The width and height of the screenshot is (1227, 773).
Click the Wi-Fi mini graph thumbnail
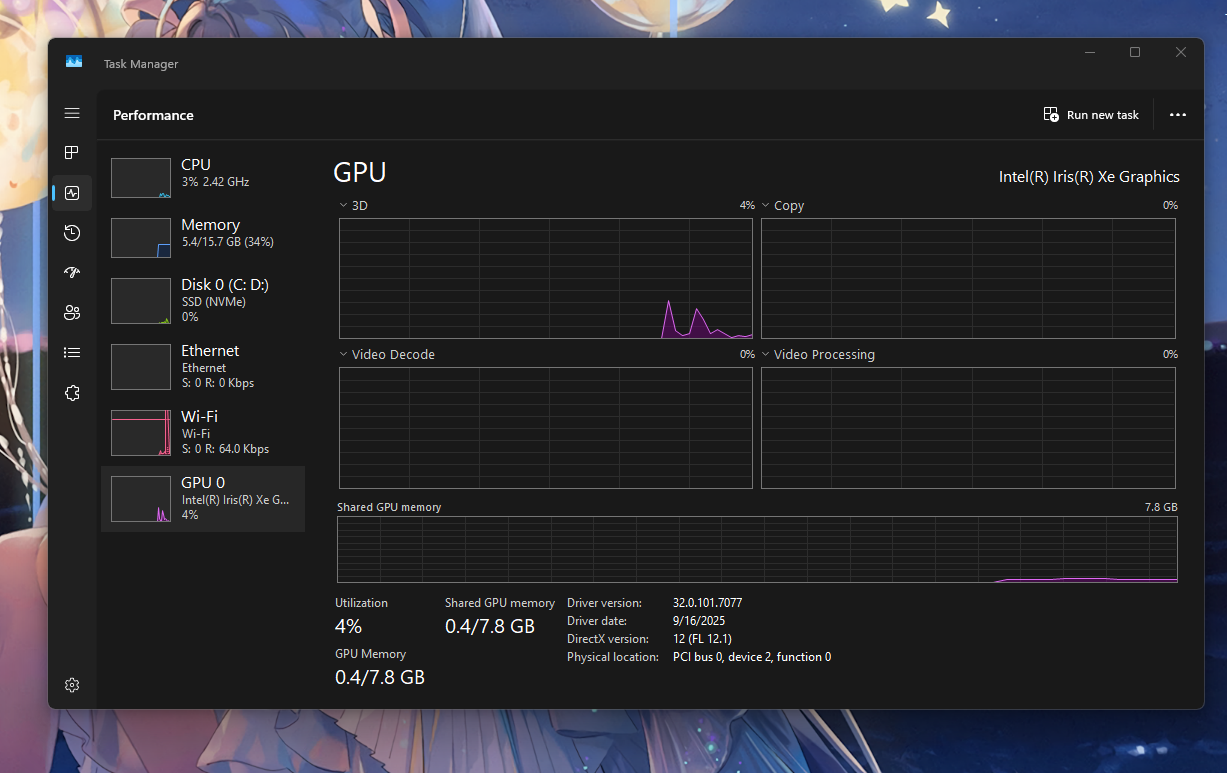141,432
